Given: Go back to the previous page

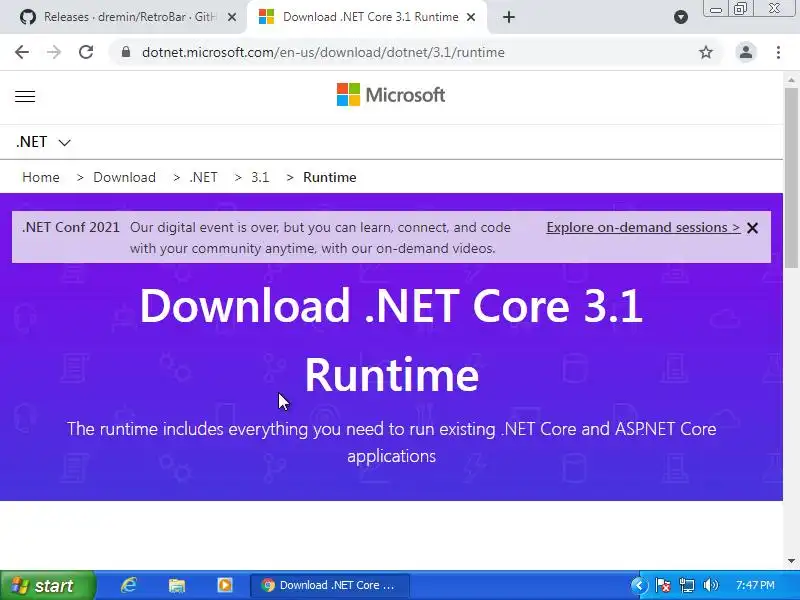Looking at the screenshot, I should tap(22, 52).
